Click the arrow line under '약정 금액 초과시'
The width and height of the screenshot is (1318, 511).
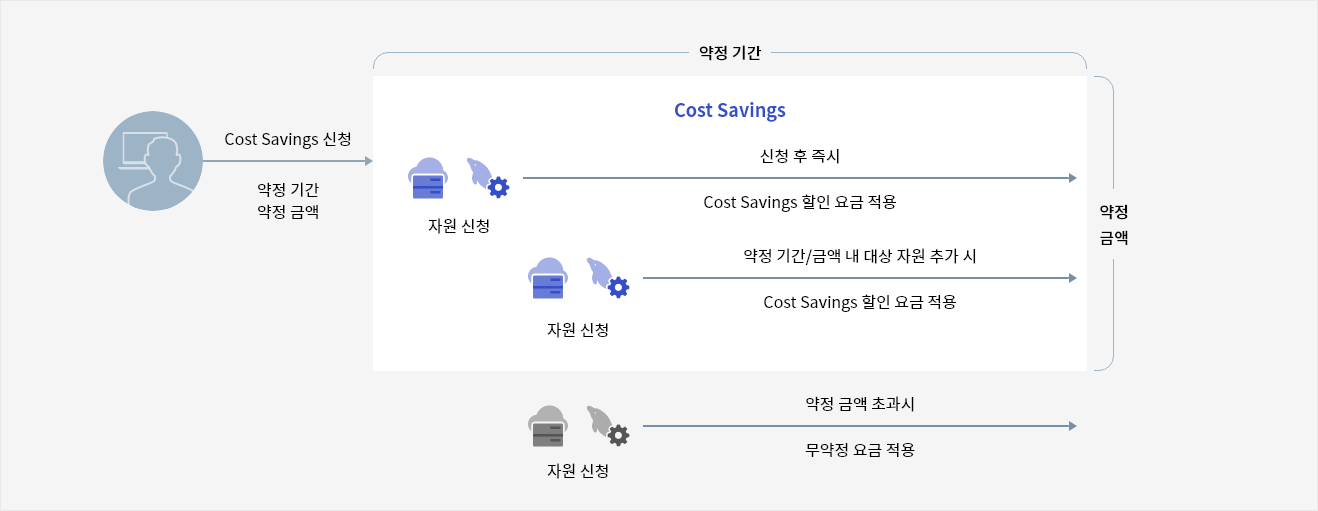point(858,426)
